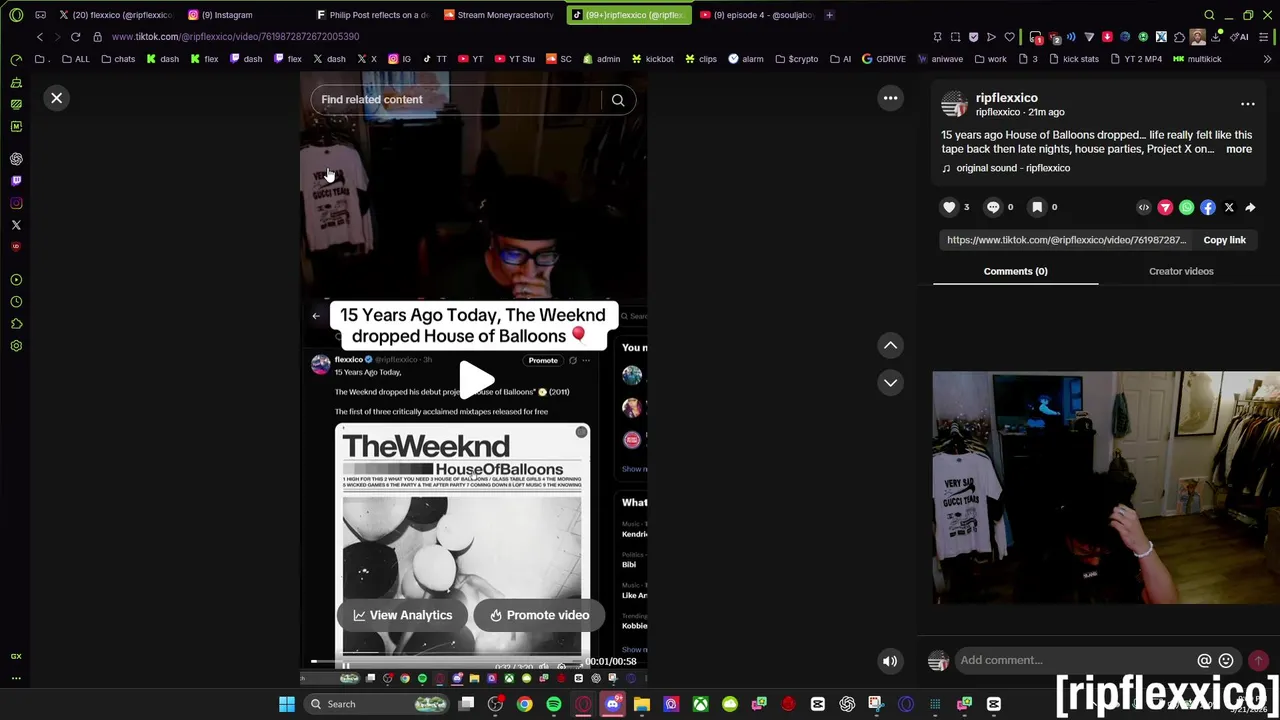Insert a mention with the @ icon
Image resolution: width=1280 pixels, height=720 pixels.
click(1204, 660)
